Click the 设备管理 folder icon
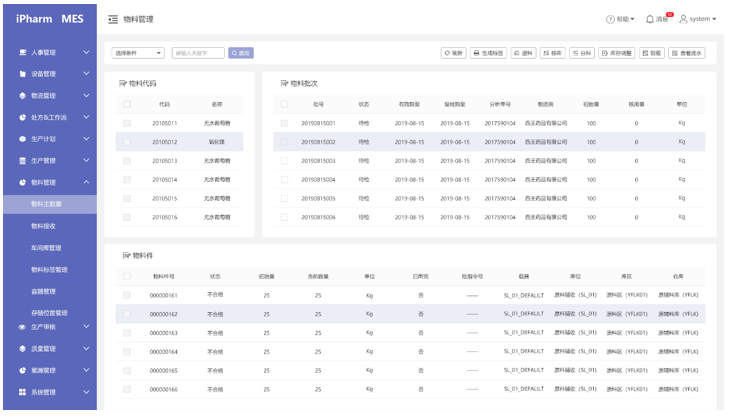Screen dimensions: 729x419 (22, 74)
